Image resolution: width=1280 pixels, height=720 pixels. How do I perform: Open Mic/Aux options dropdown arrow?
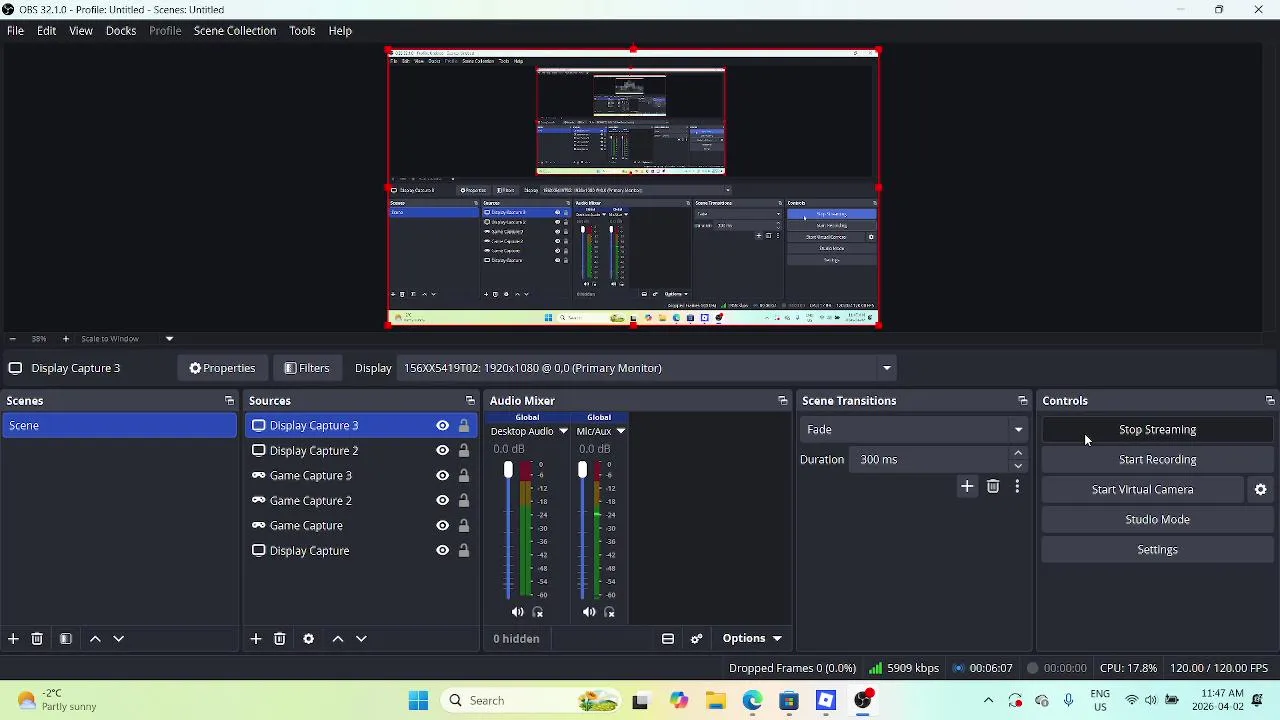(620, 432)
